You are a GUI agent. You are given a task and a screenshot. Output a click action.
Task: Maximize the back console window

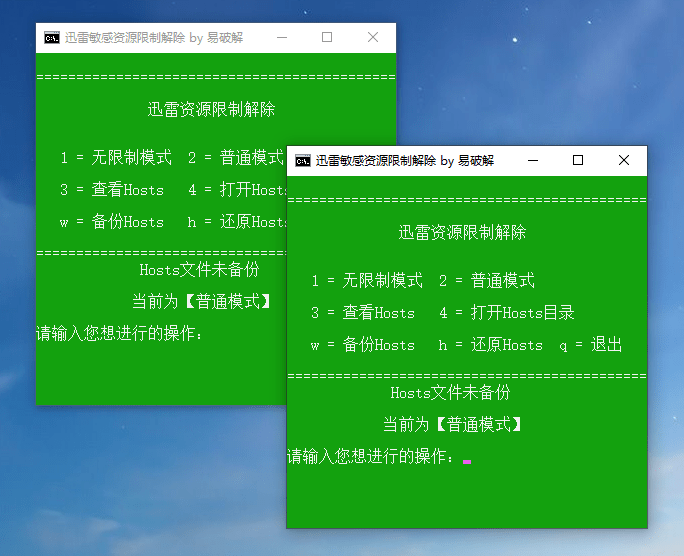(x=327, y=37)
